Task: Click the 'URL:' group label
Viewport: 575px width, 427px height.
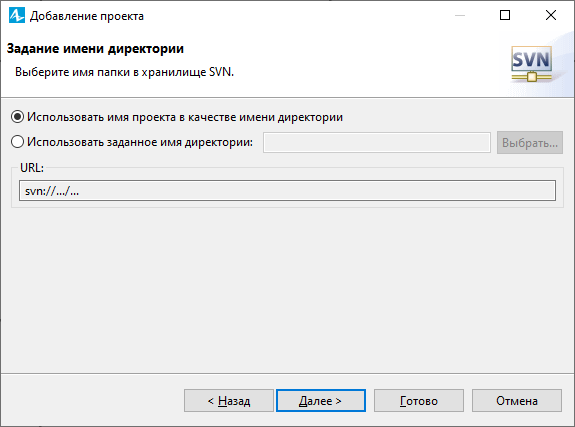Action: 32,168
